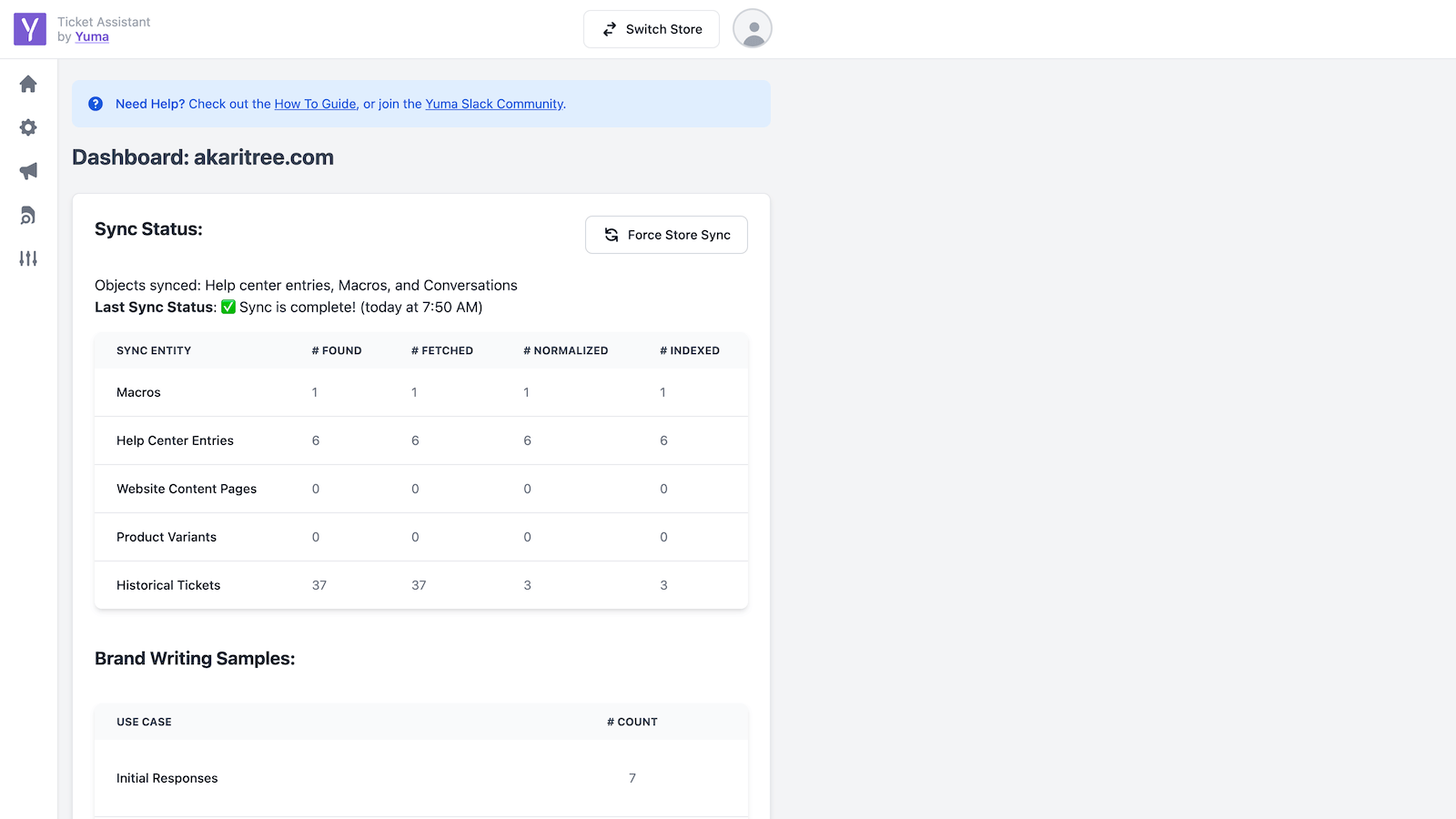Click the Dashboard: akaritree.com heading

coord(203,157)
